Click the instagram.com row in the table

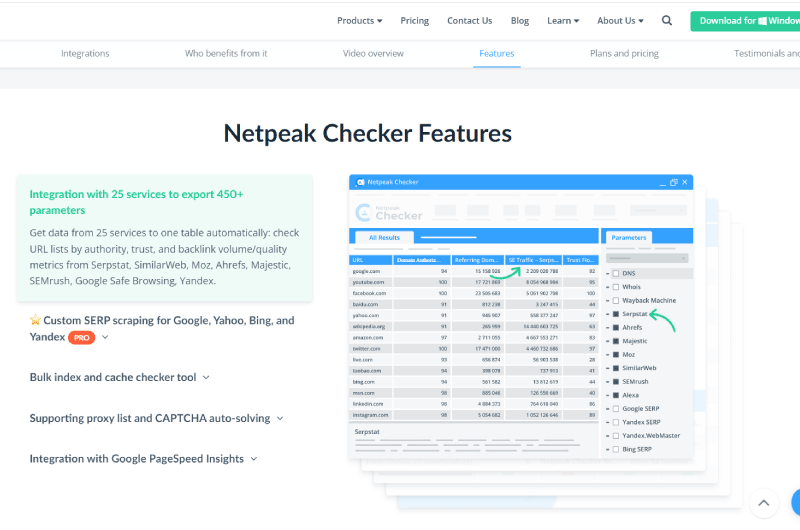click(x=473, y=415)
